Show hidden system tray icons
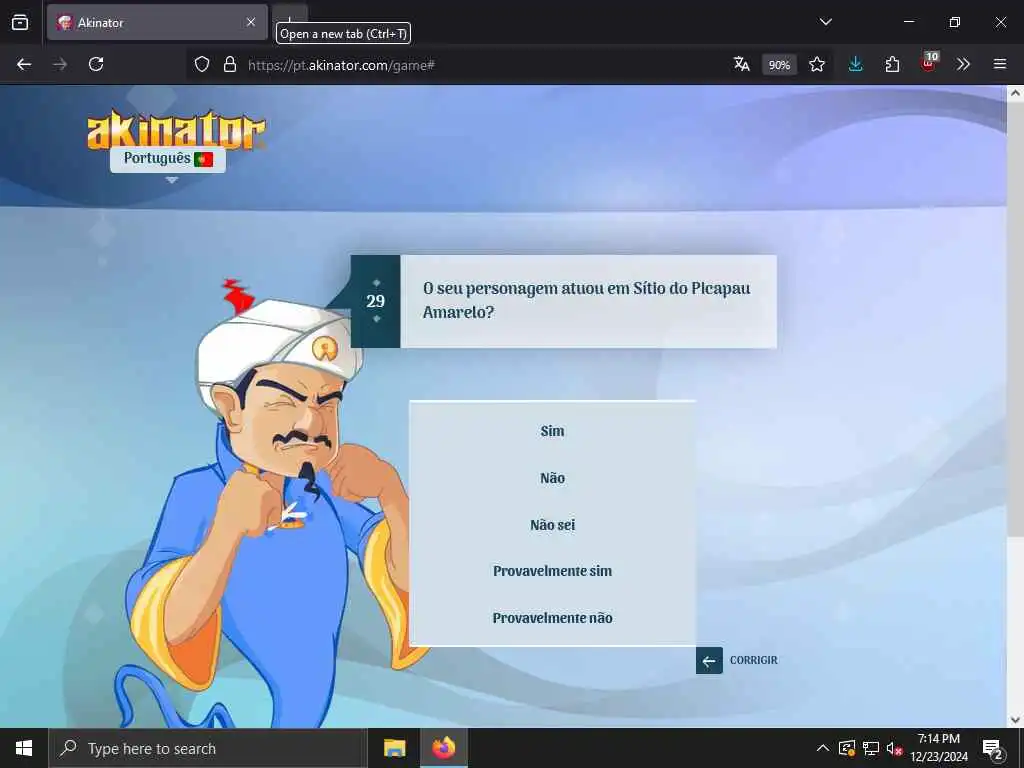Screen dimensions: 1024x768 pos(823,748)
